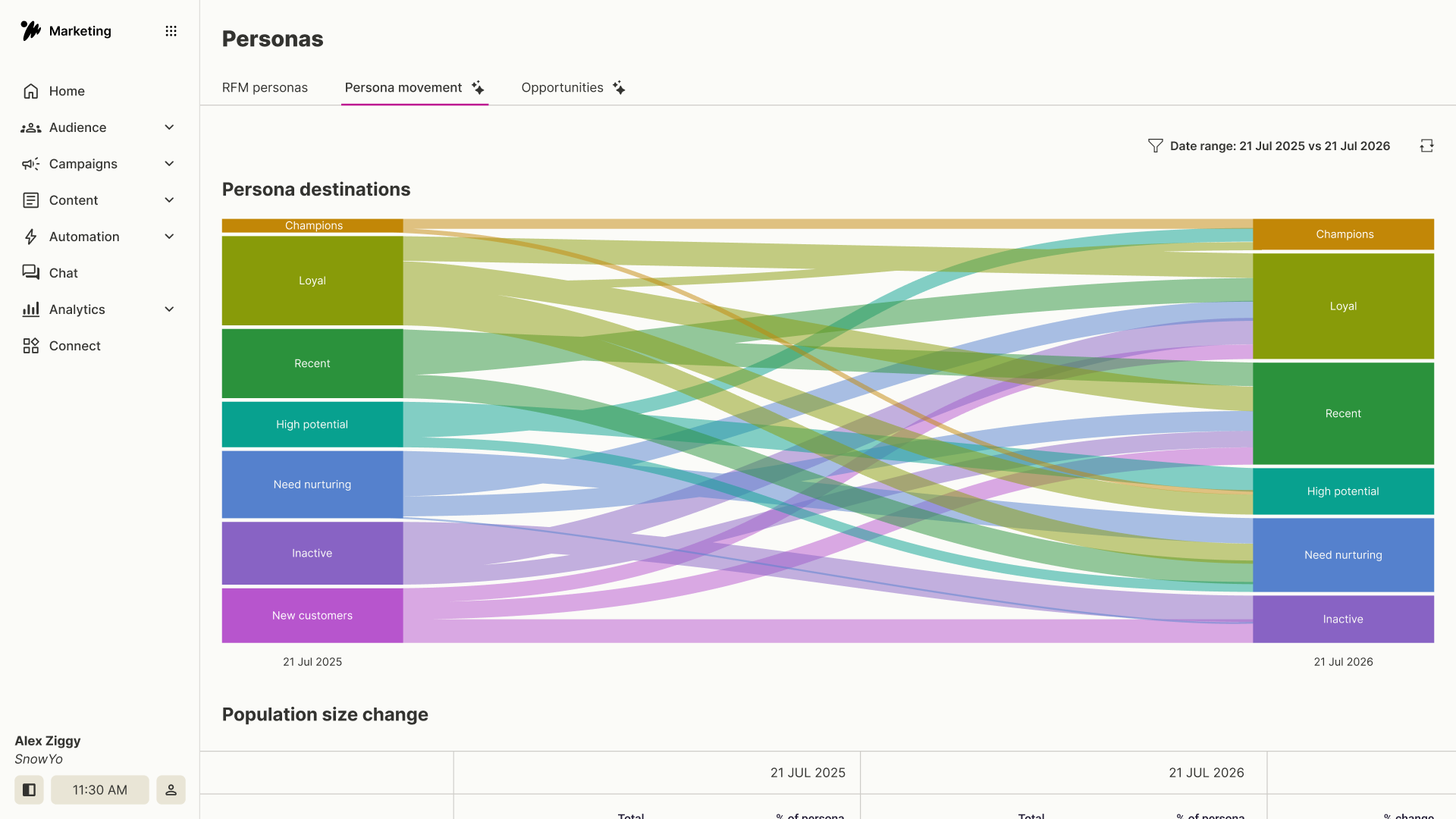The width and height of the screenshot is (1456, 819).
Task: Expand the Campaigns menu chevron
Action: point(169,164)
